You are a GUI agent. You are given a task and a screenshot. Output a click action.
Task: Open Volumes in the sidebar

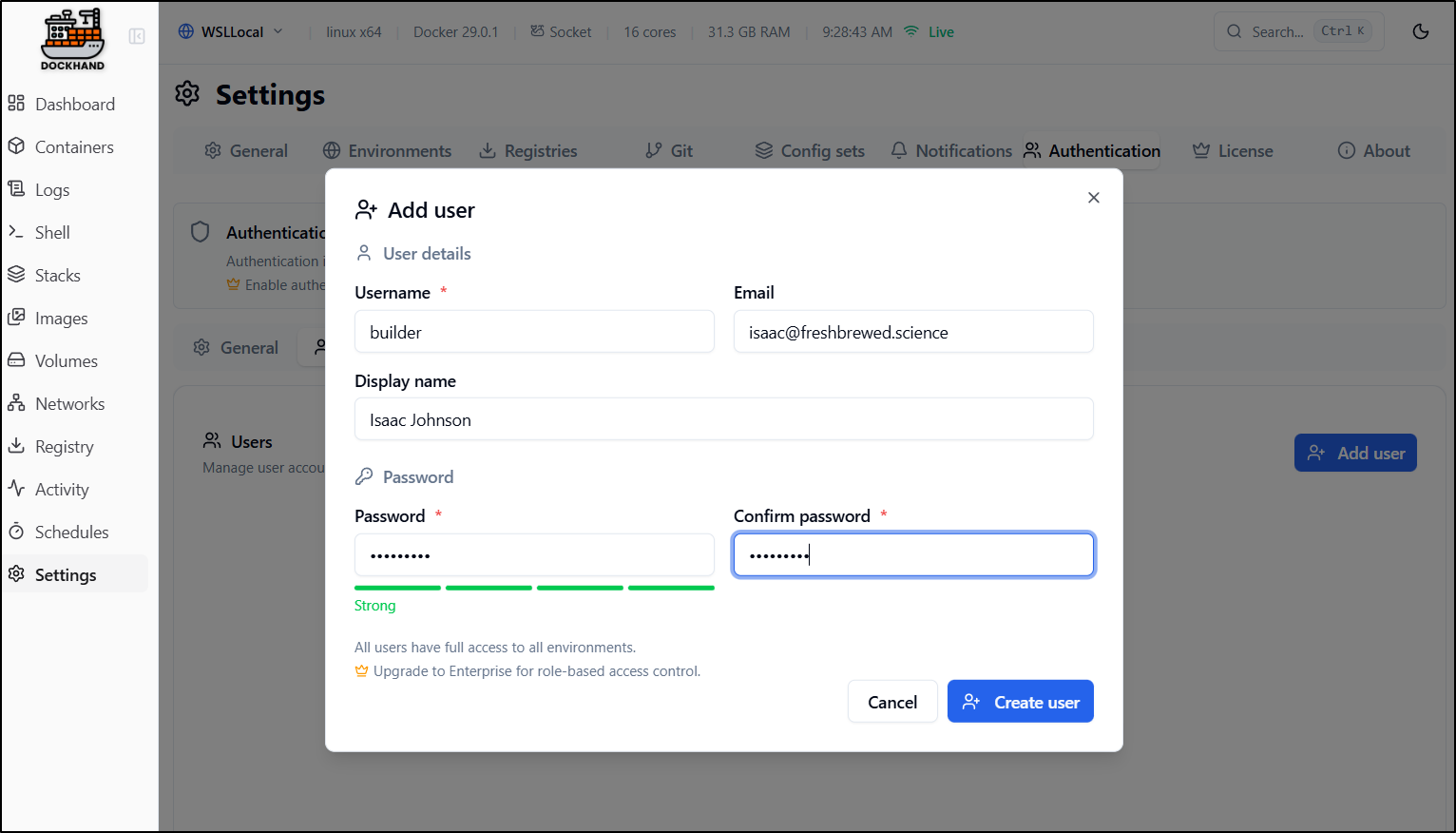click(66, 361)
